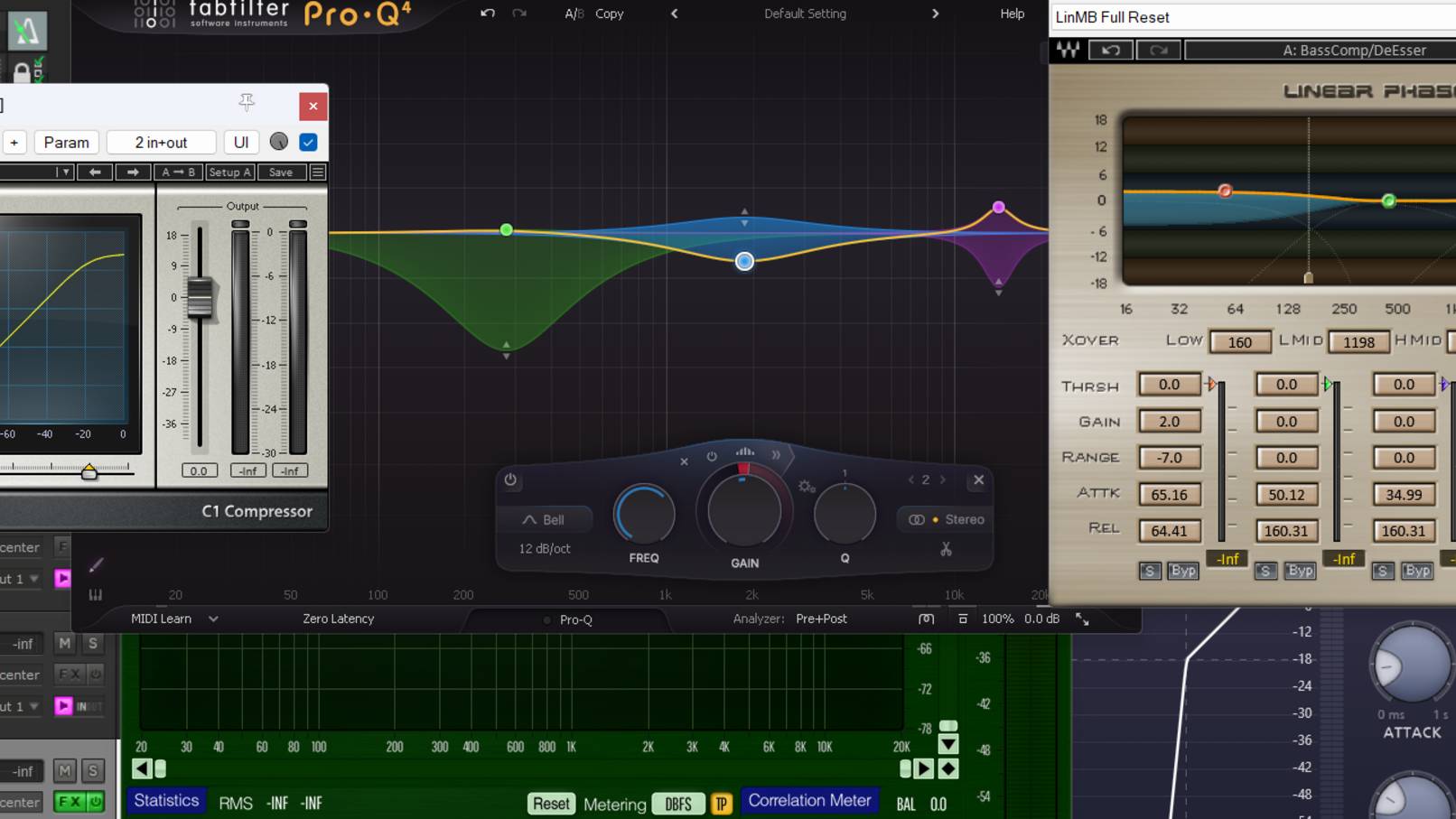Click the spectrum dynamics icon above GAIN
The image size is (1456, 819).
pos(744,451)
